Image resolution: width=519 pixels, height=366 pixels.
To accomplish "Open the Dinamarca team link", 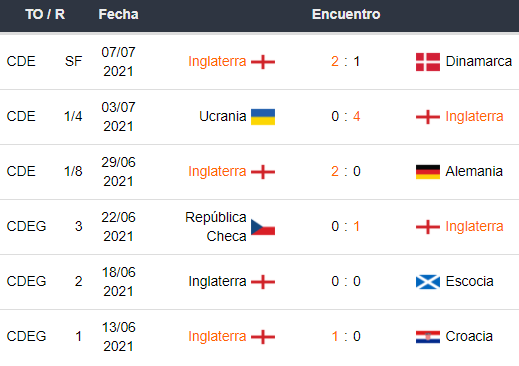I will point(479,61).
